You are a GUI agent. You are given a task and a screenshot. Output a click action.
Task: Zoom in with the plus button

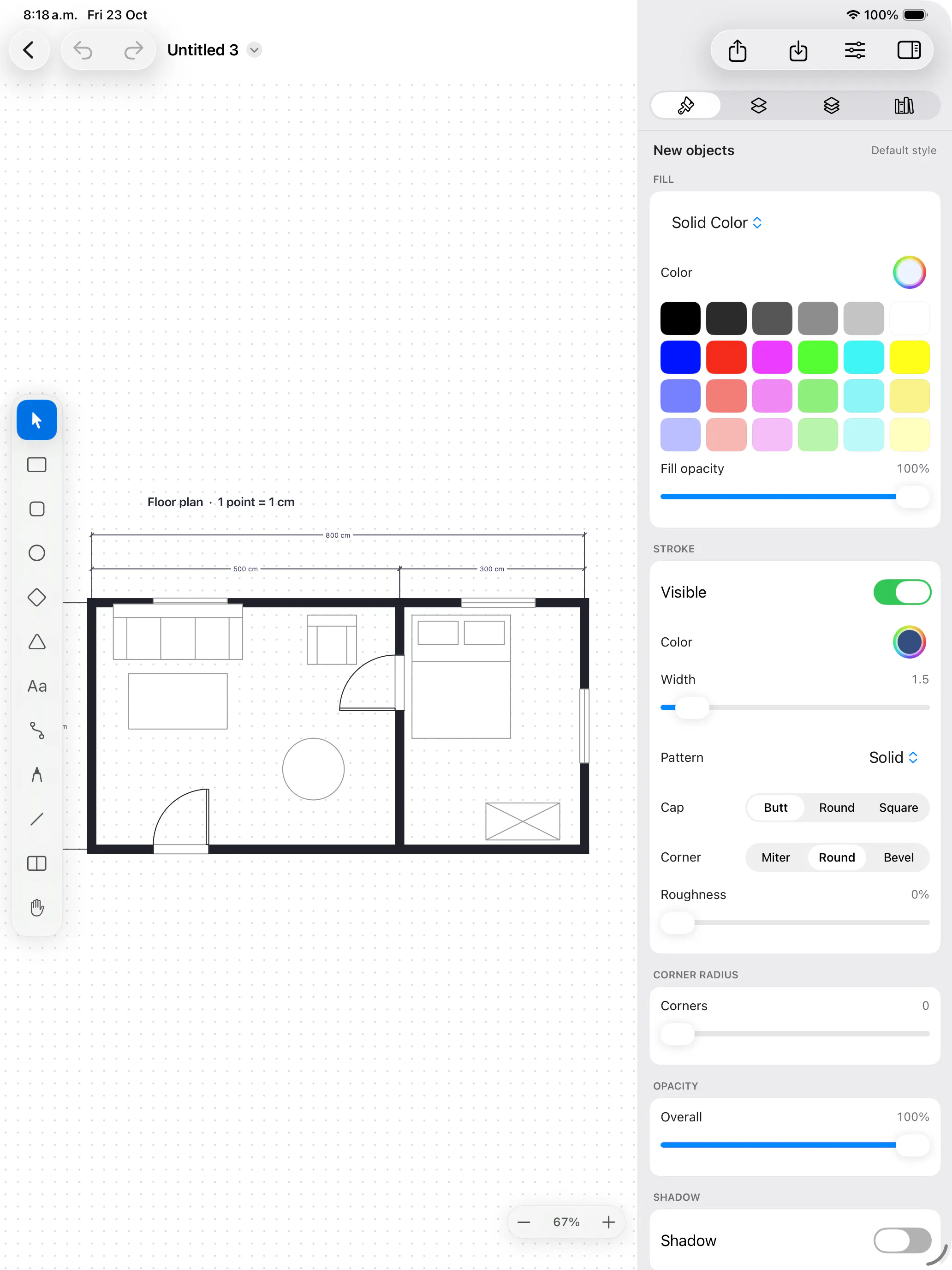pyautogui.click(x=608, y=1222)
